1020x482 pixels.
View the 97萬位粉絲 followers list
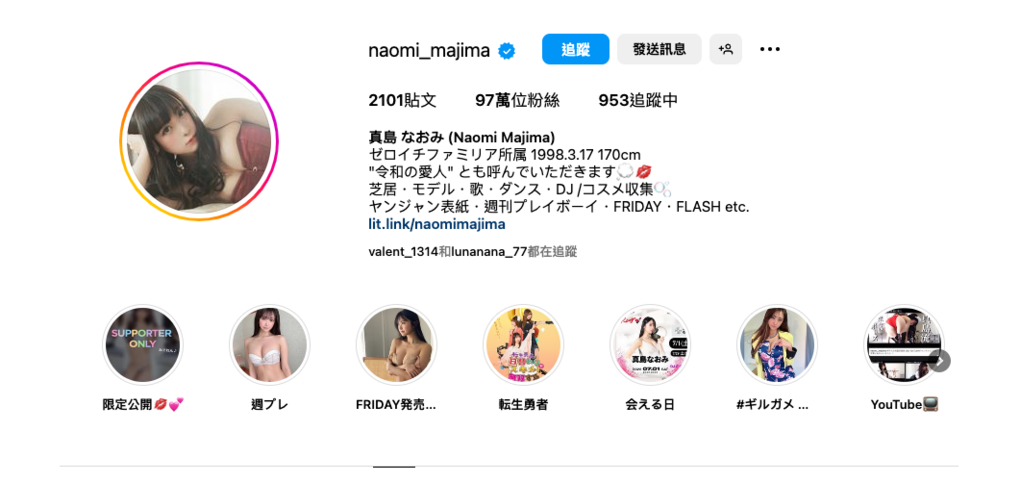click(517, 101)
